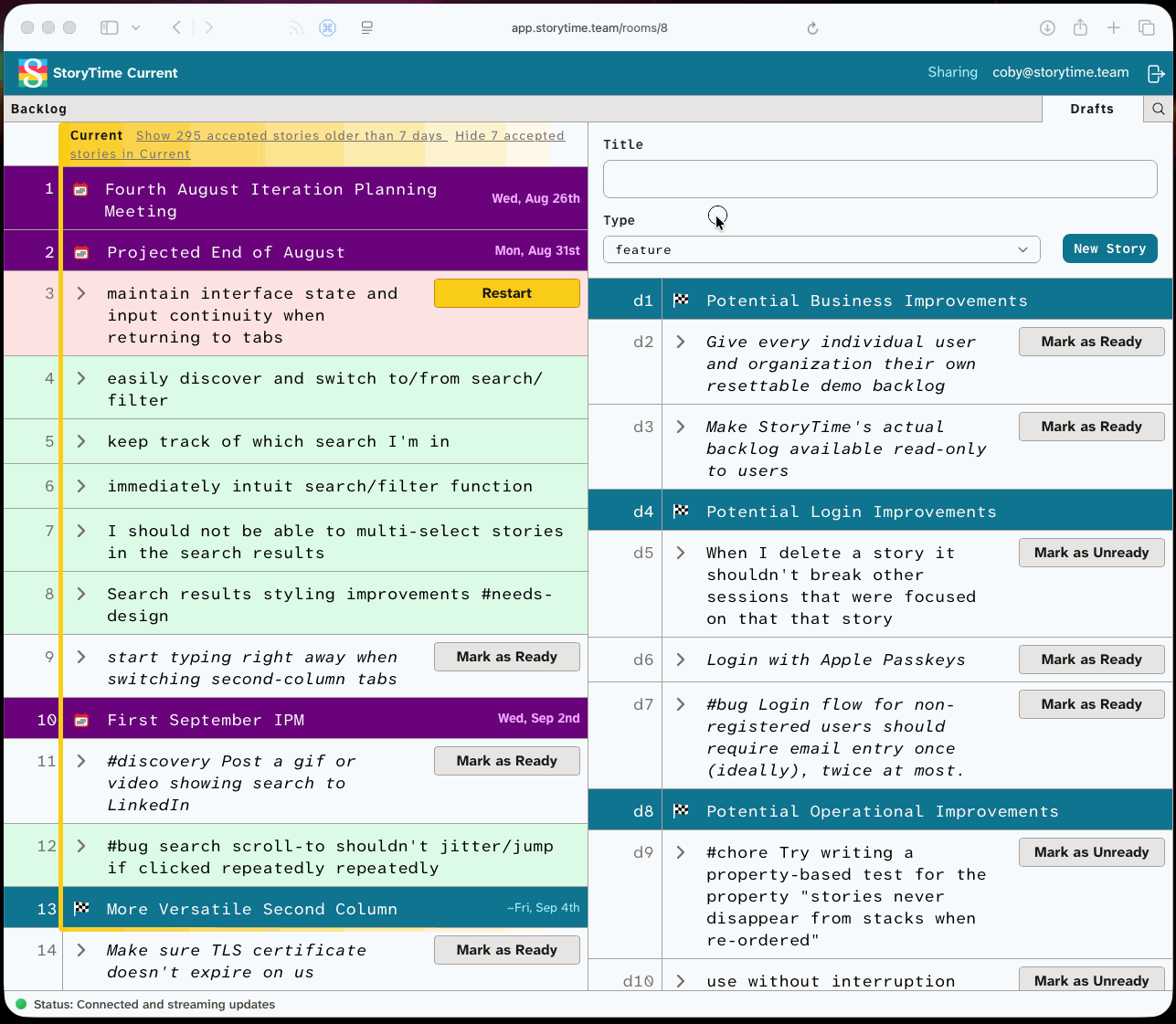
Task: Expand story 'Make sure TLS certificate doesn't expire'
Action: click(81, 950)
